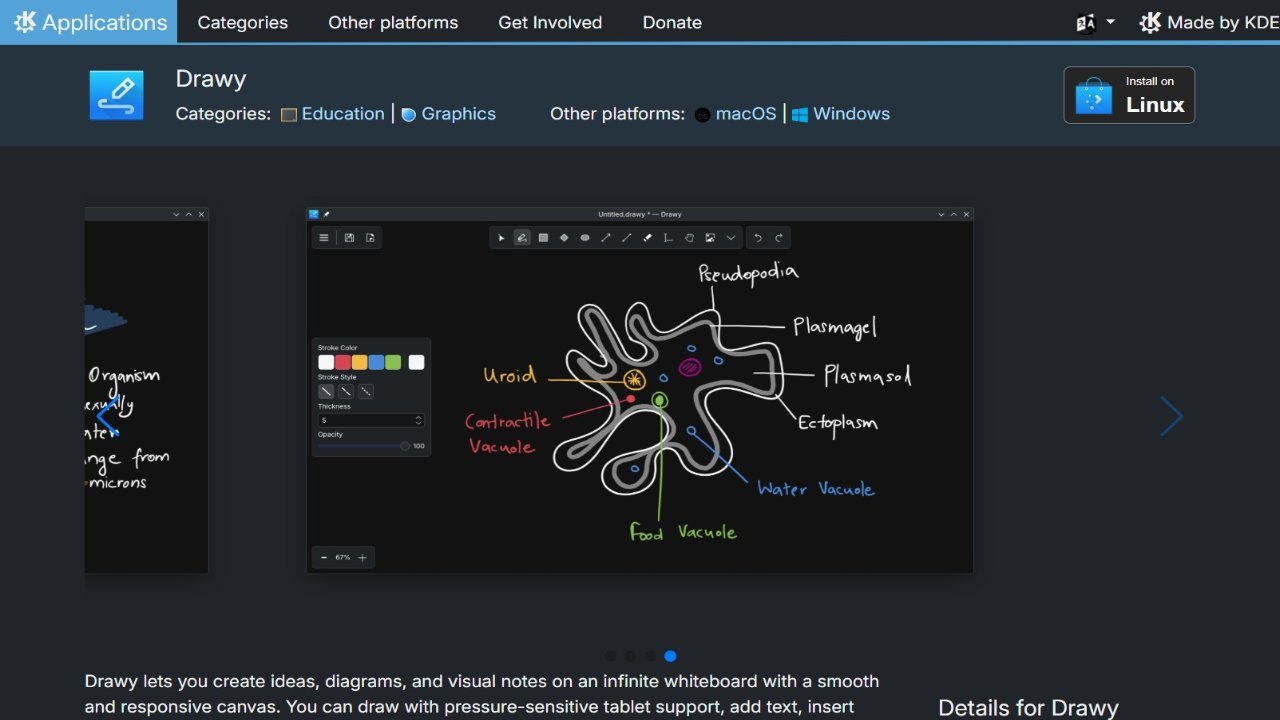1280x720 pixels.
Task: Open the Get Involved menu item
Action: point(550,22)
